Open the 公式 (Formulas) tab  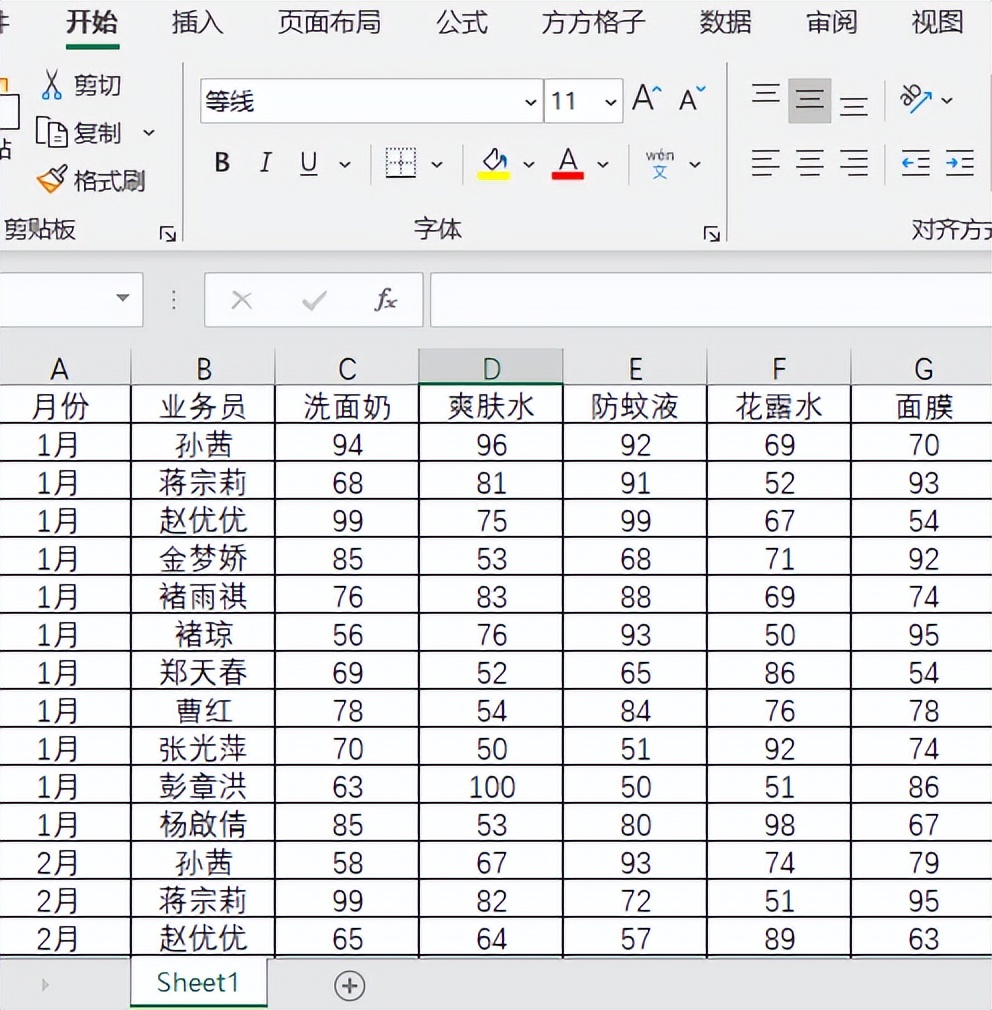[x=462, y=23]
